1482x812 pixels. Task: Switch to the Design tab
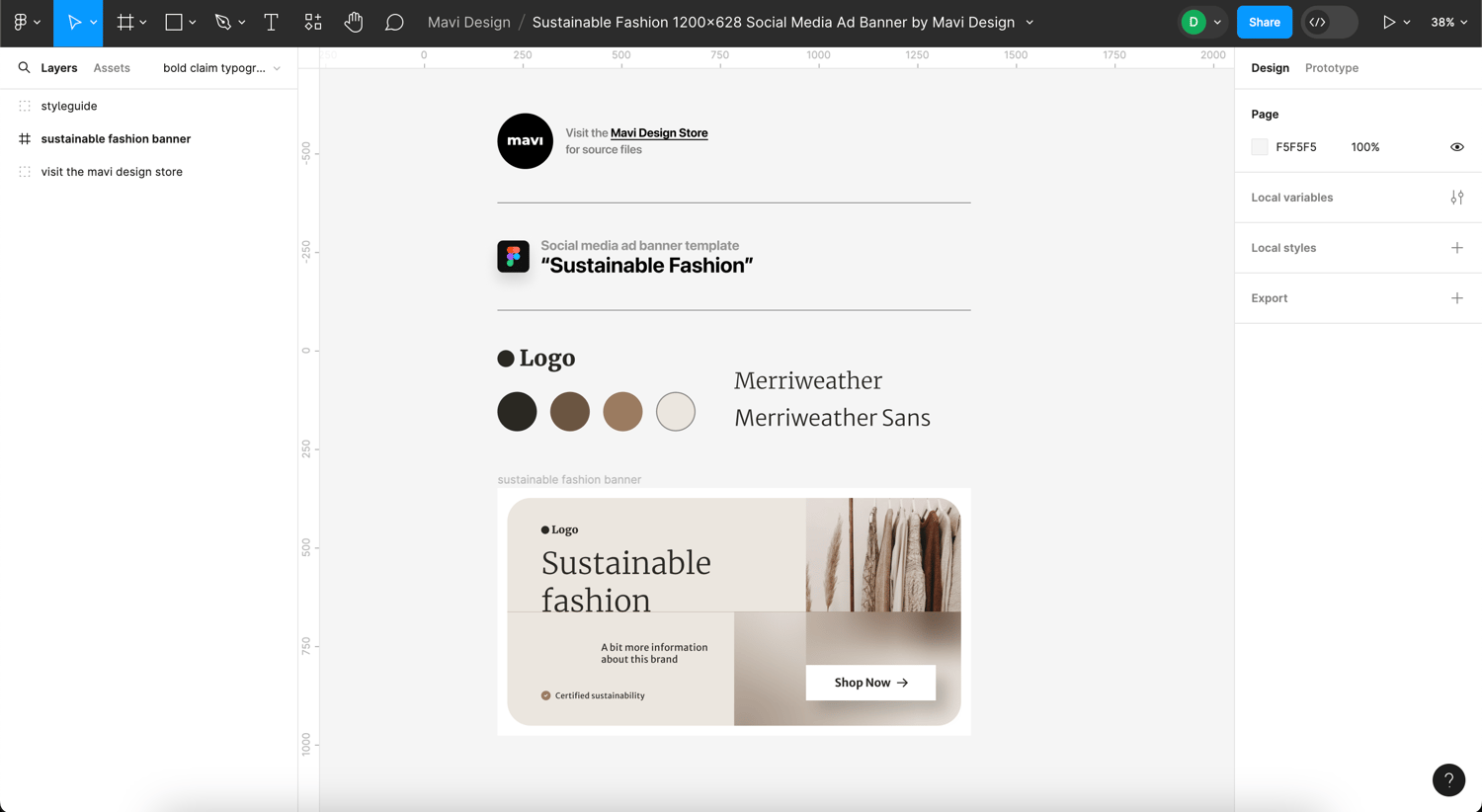(x=1270, y=68)
